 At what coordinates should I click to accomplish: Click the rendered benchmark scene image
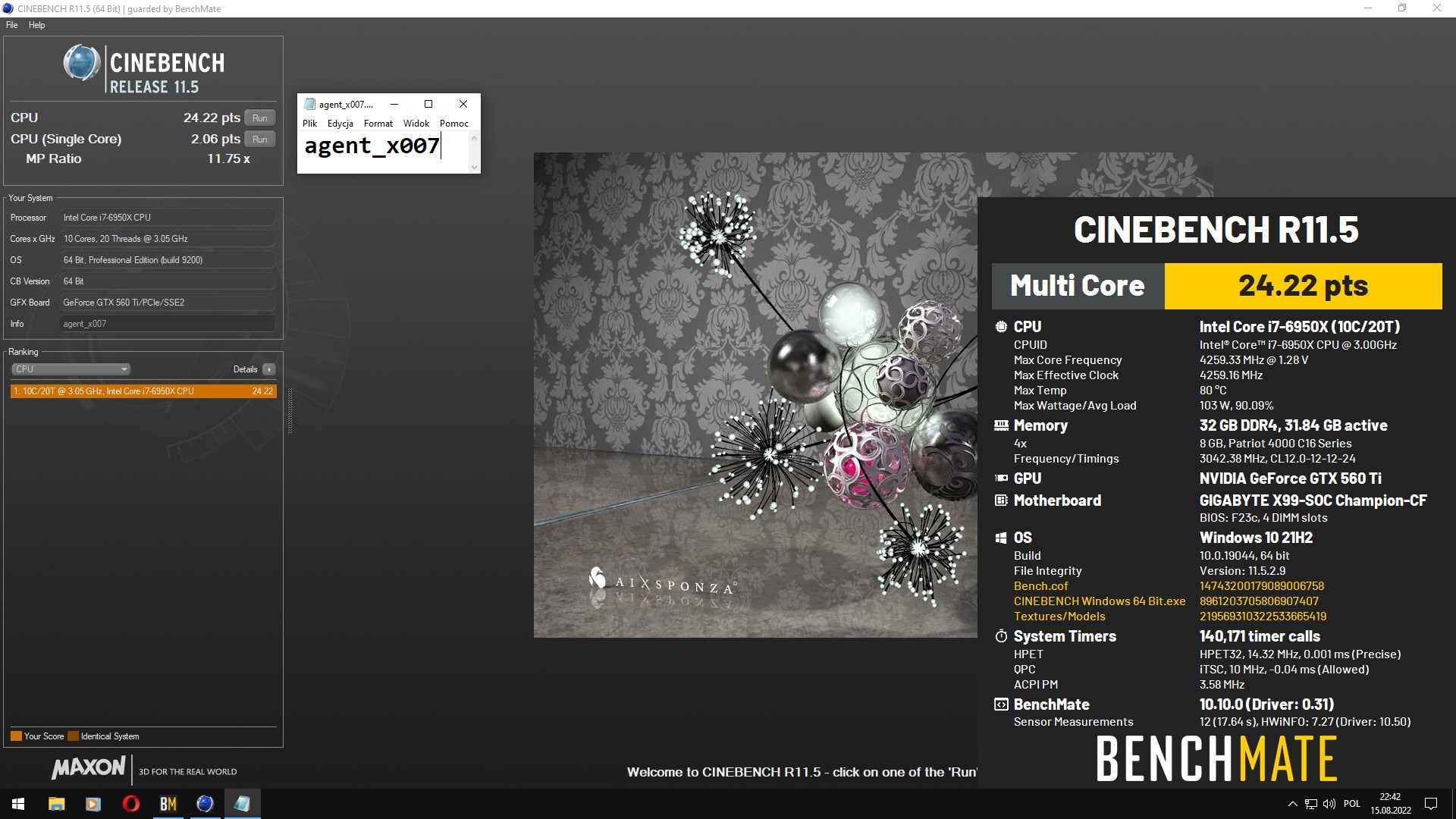(x=755, y=394)
